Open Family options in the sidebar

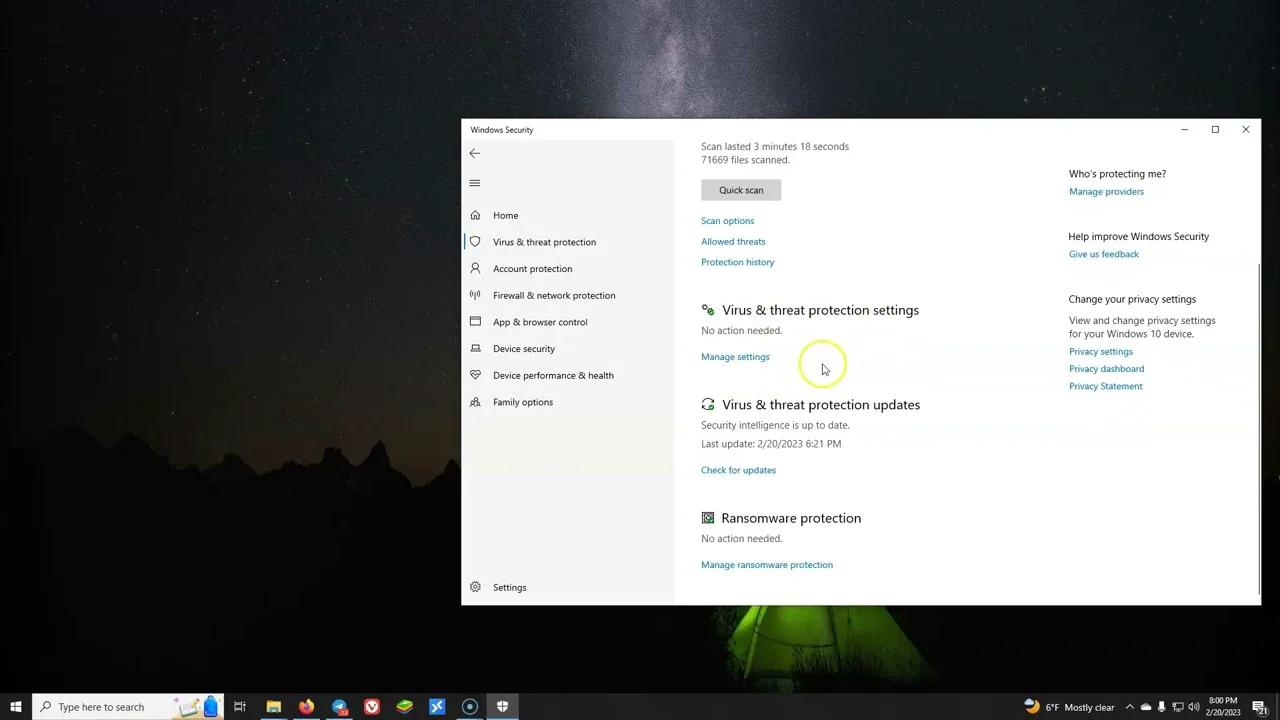coord(522,401)
